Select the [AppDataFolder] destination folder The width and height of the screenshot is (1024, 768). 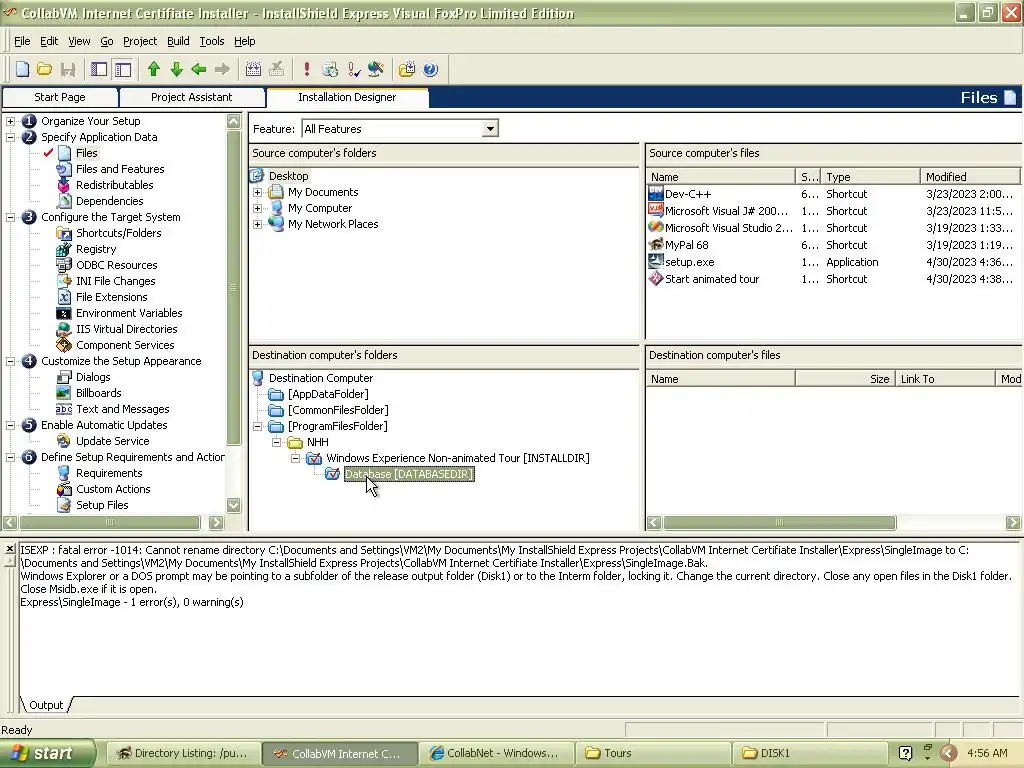click(328, 394)
